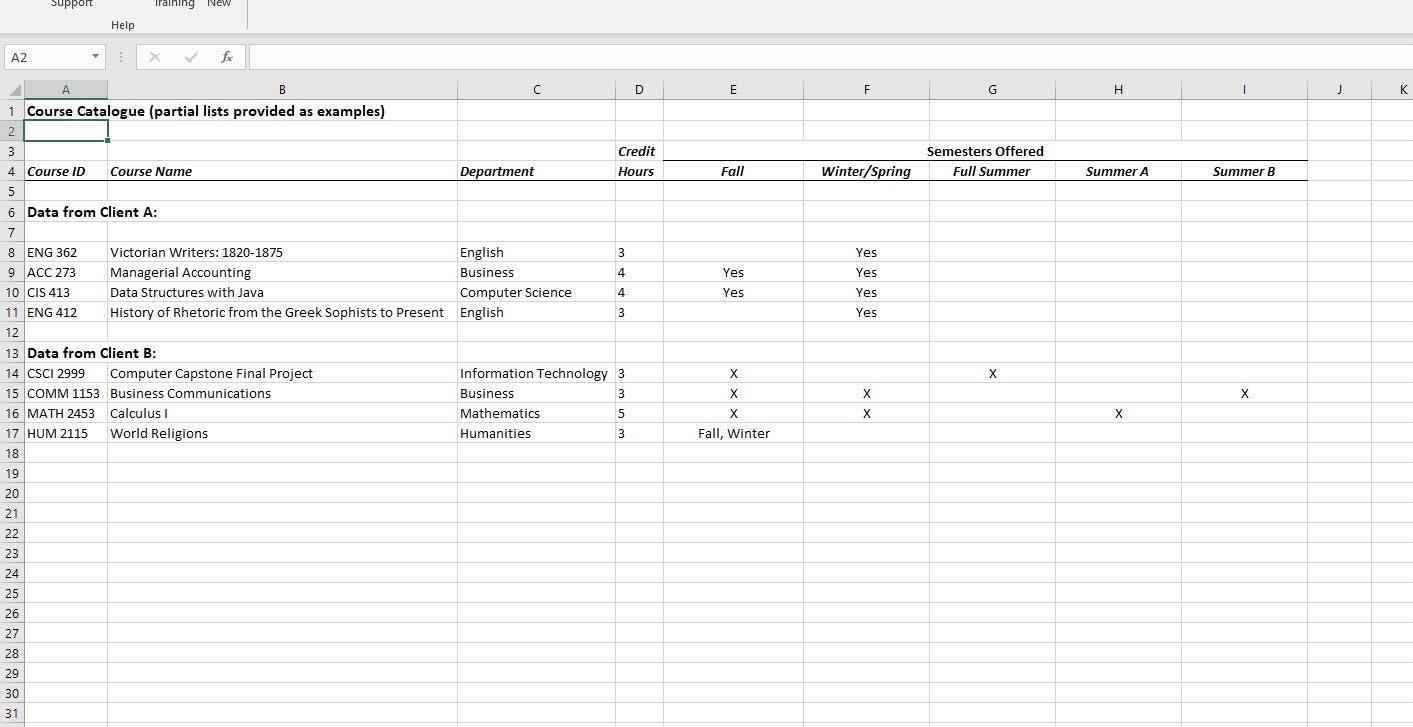Select the Summer B header cell

click(1244, 171)
